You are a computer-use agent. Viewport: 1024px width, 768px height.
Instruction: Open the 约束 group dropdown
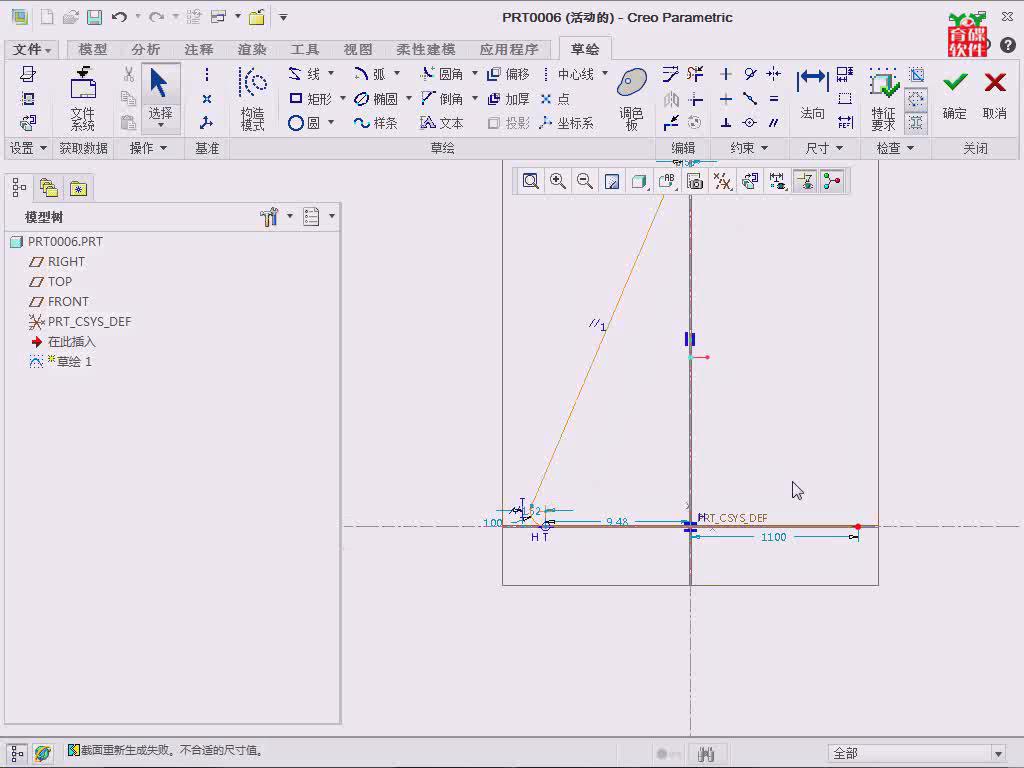(749, 148)
